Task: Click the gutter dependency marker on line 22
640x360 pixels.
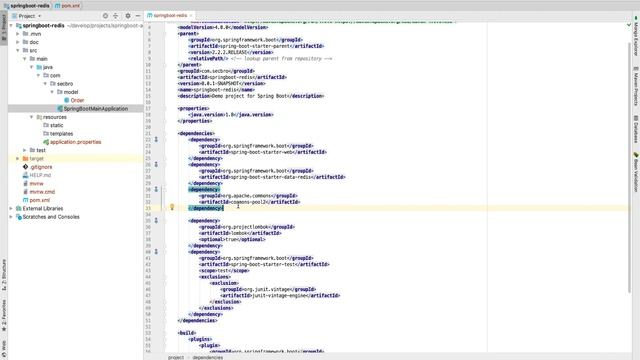Action: [156, 140]
